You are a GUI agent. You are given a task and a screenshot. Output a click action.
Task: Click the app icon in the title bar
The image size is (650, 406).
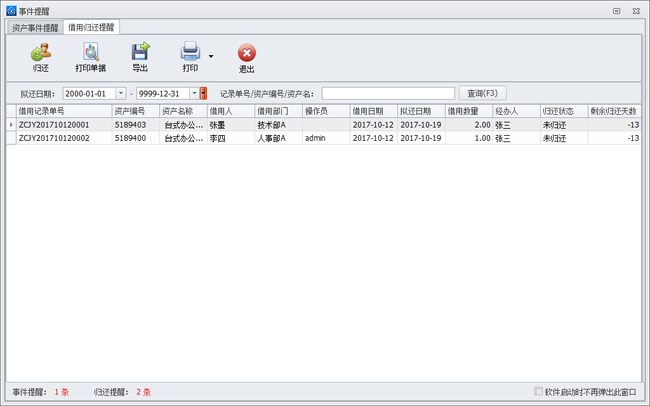coord(11,10)
